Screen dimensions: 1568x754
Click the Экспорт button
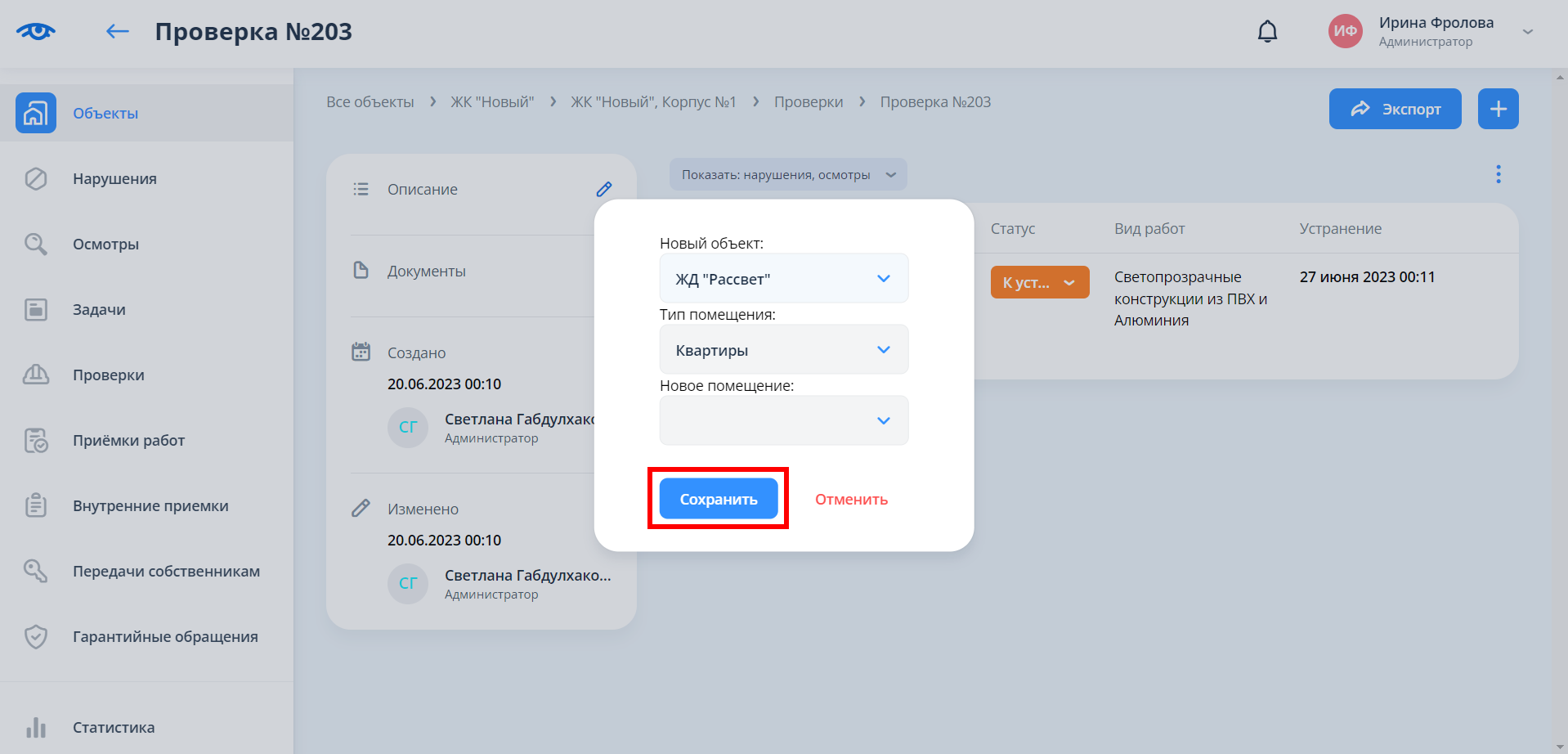(x=1395, y=109)
